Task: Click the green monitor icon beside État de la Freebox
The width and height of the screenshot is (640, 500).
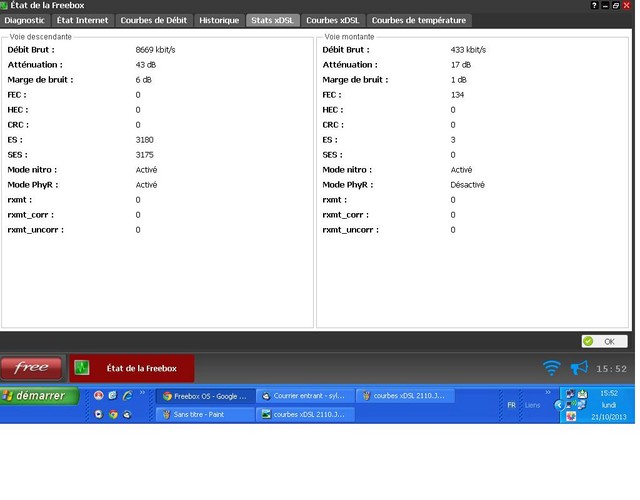Action: (82, 368)
